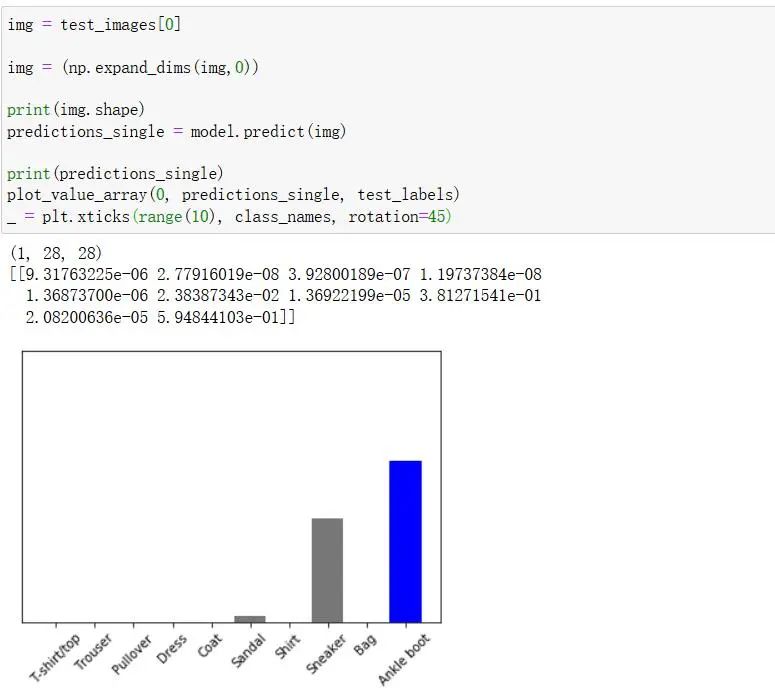Click the print(img.shape) line
Viewport: 775px width, 692px height.
76,109
